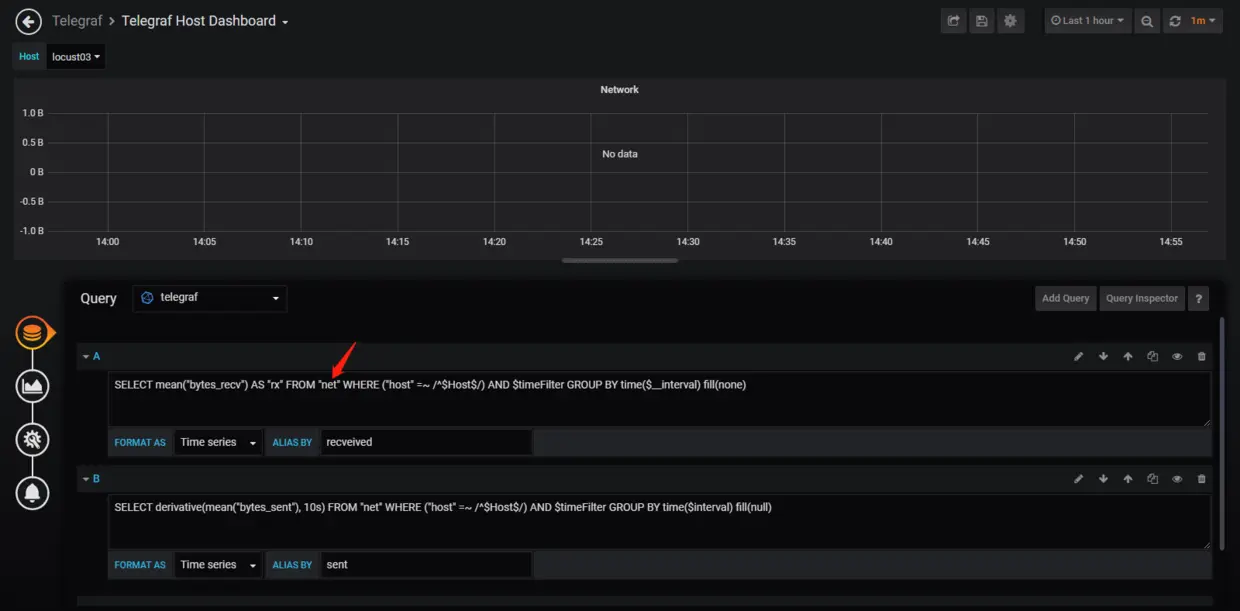Image resolution: width=1240 pixels, height=611 pixels.
Task: Save the dashboard
Action: [x=982, y=21]
